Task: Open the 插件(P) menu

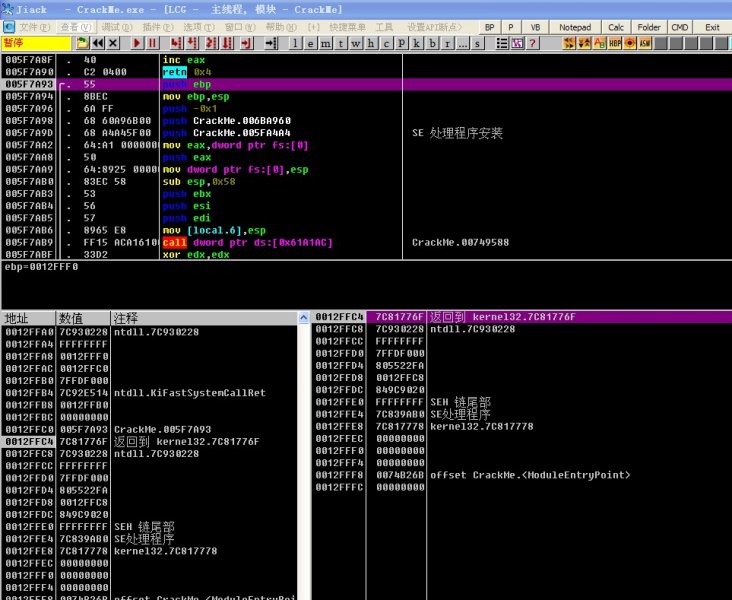Action: (x=158, y=27)
